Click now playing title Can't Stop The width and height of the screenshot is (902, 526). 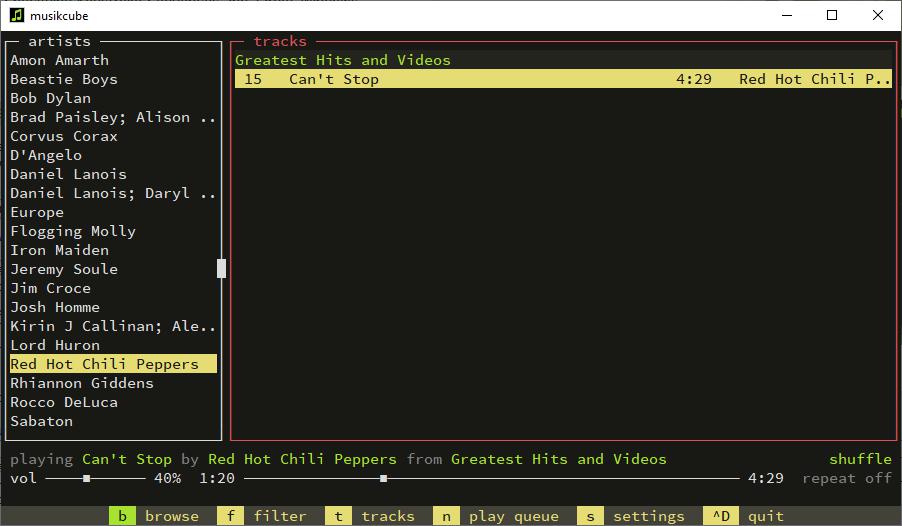(x=127, y=459)
